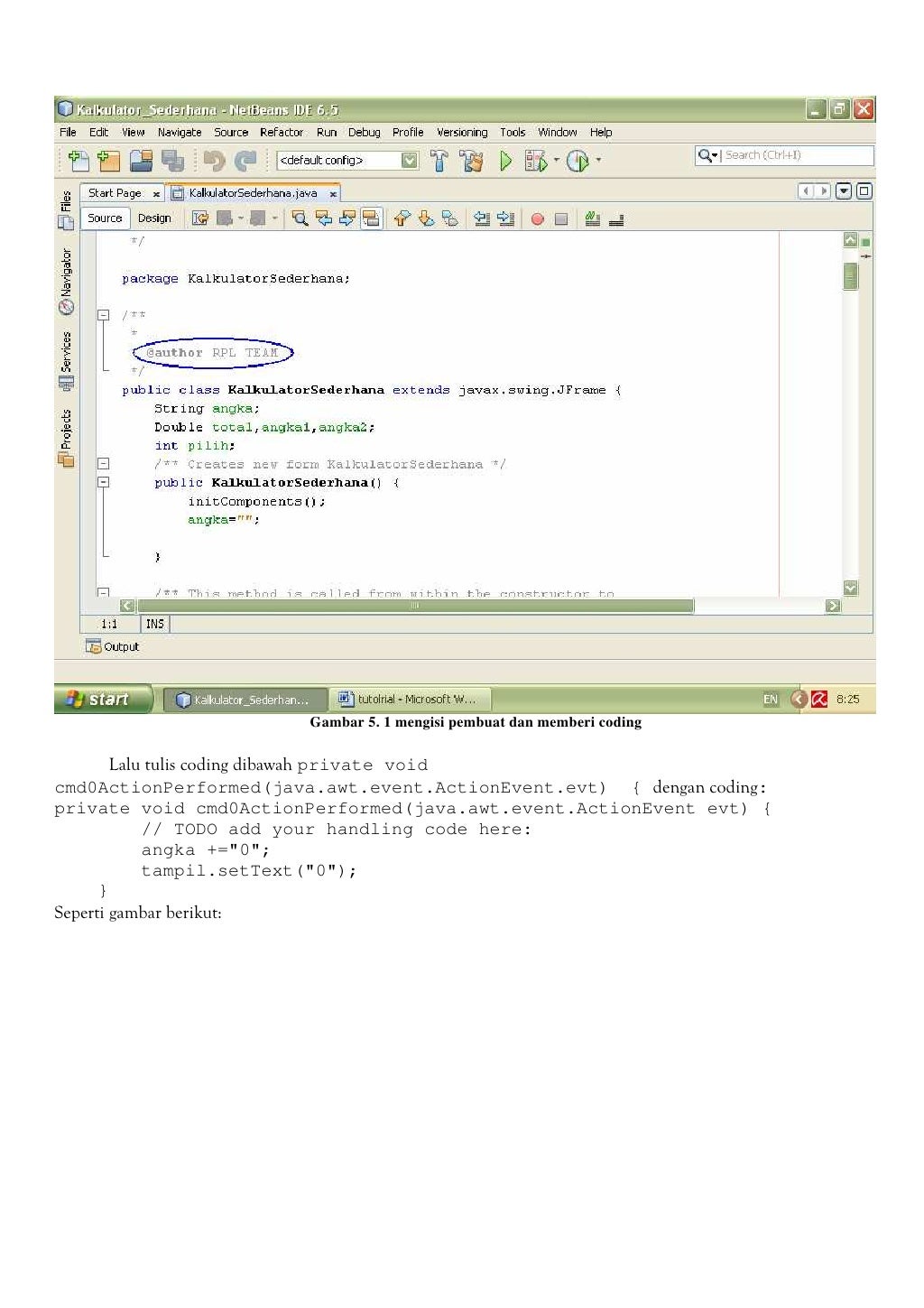Collapse the This method is called comment fold

pyautogui.click(x=104, y=593)
